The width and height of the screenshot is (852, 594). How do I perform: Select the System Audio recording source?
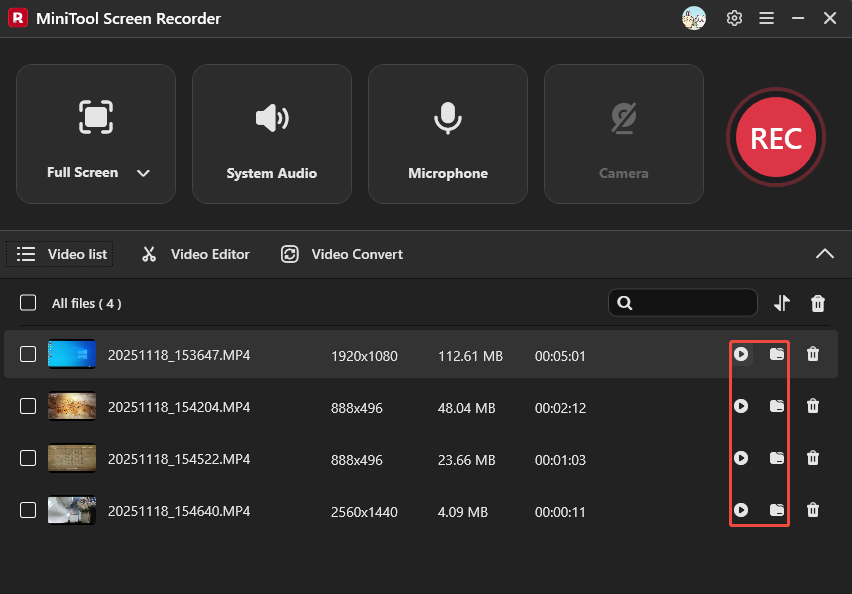(x=271, y=133)
